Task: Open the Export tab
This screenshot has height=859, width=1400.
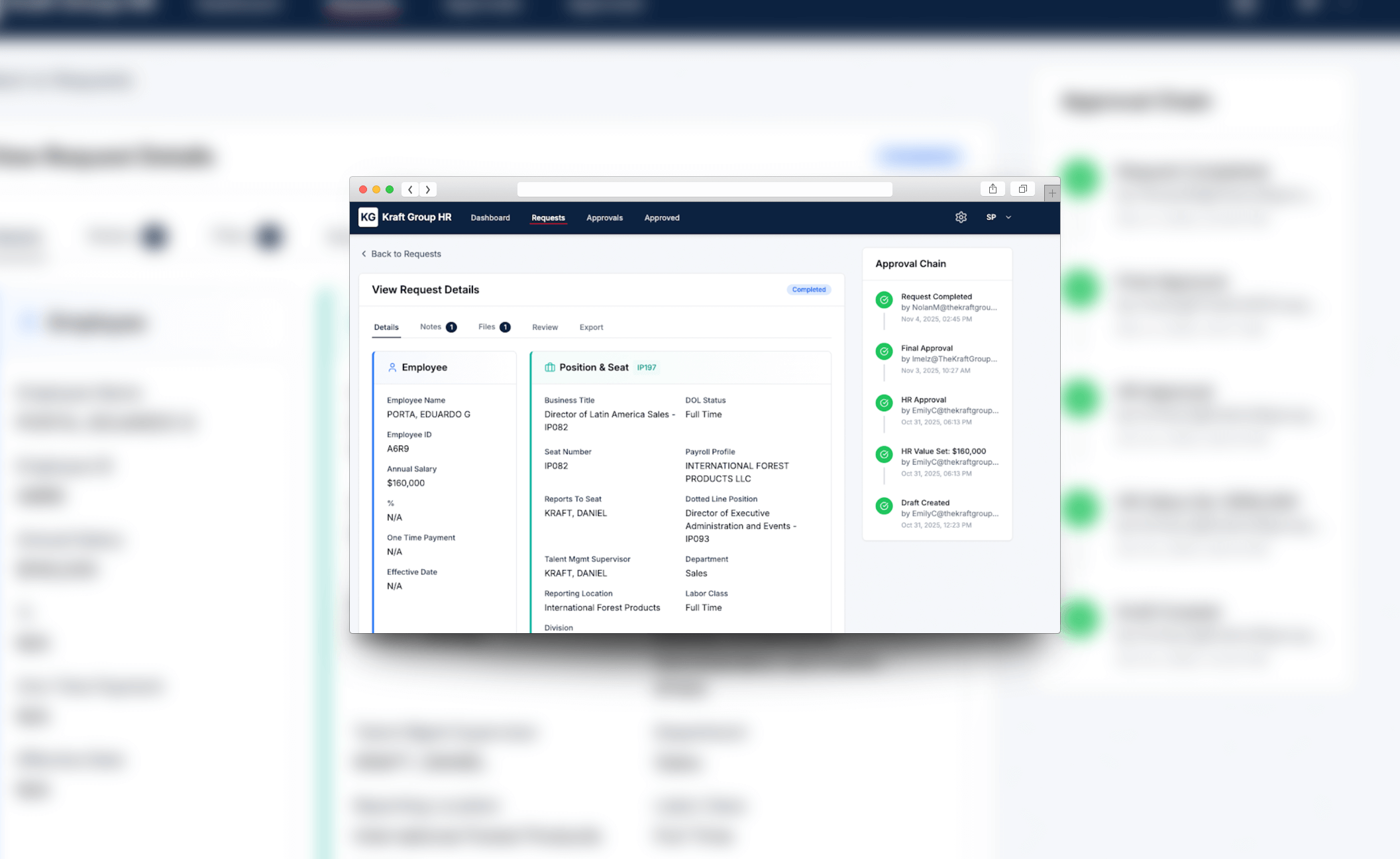Action: (x=591, y=327)
